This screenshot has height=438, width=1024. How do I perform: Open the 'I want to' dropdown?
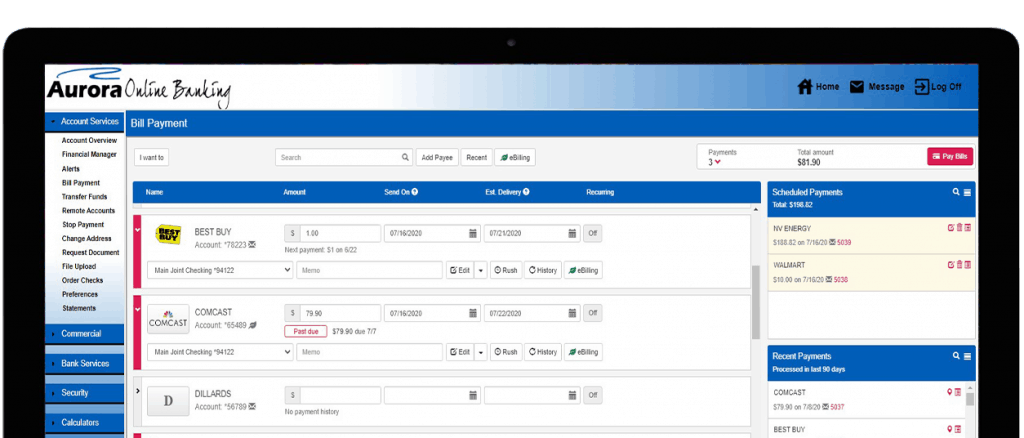(152, 157)
